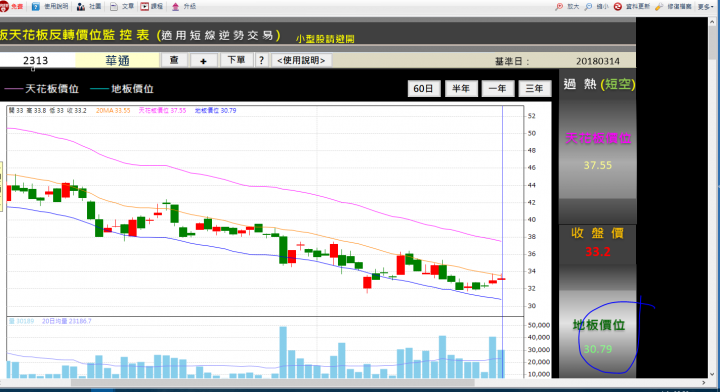Click the floor price value 30.79 in right panel
Viewport: 720px width, 392px height.
point(598,349)
